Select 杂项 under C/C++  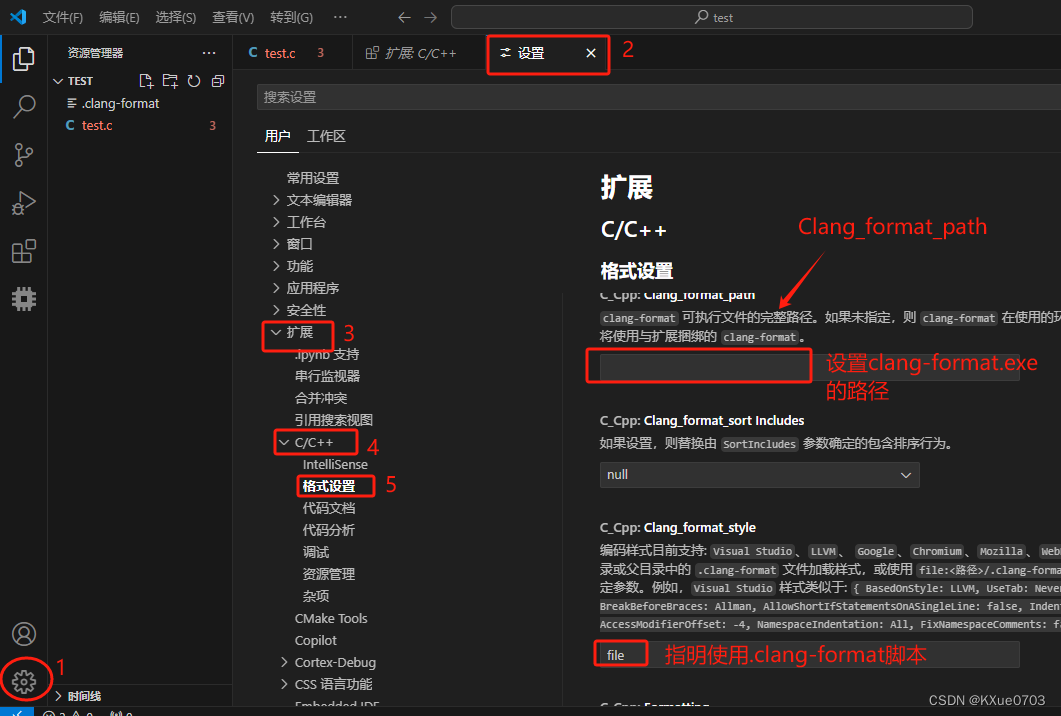point(316,596)
